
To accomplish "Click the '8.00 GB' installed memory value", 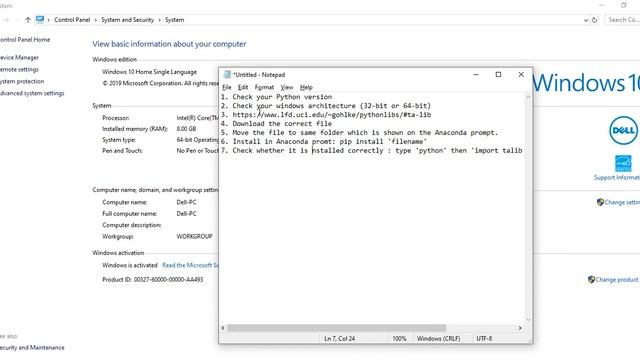I will coord(187,129).
